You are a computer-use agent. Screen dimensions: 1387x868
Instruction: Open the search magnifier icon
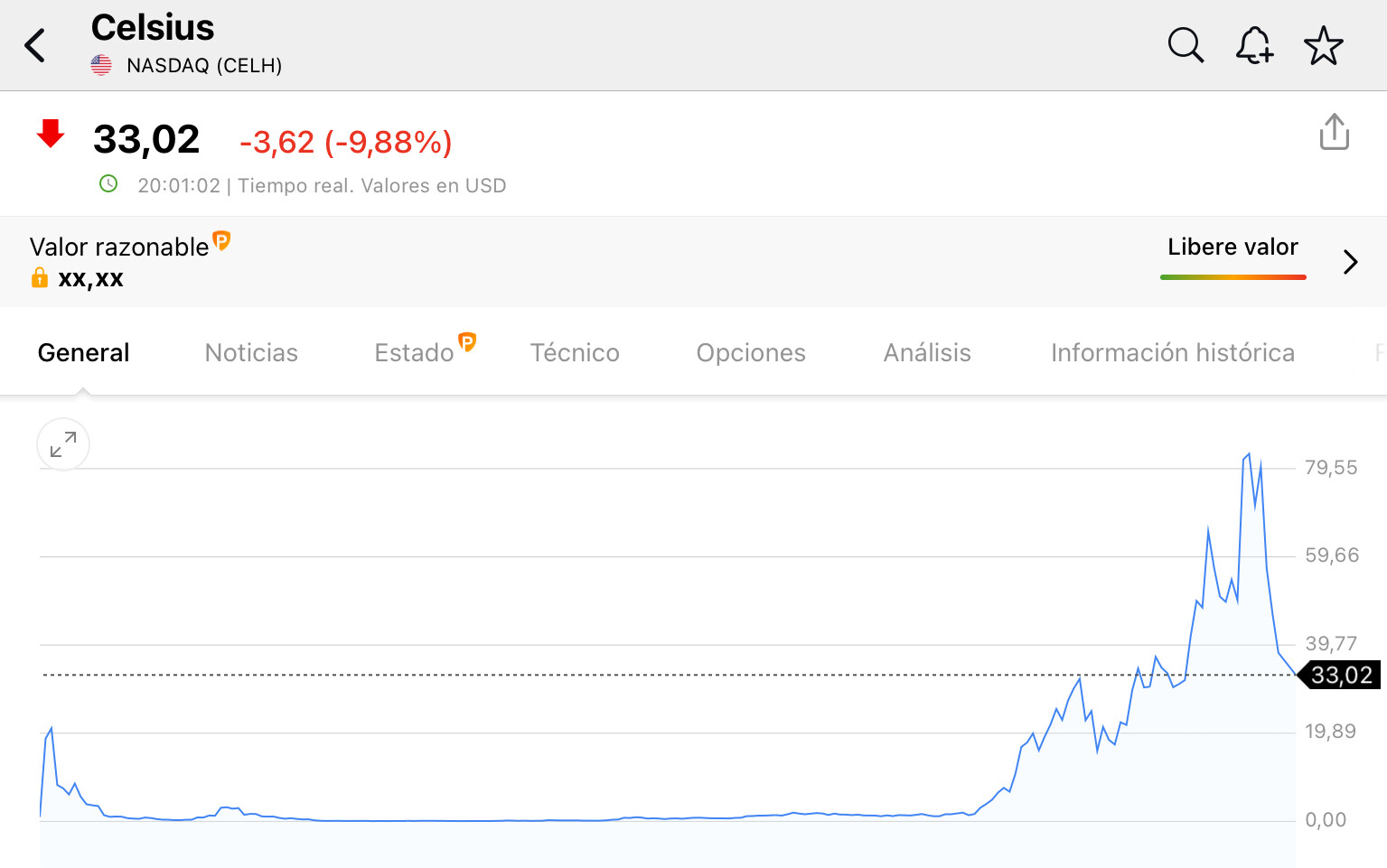1186,45
